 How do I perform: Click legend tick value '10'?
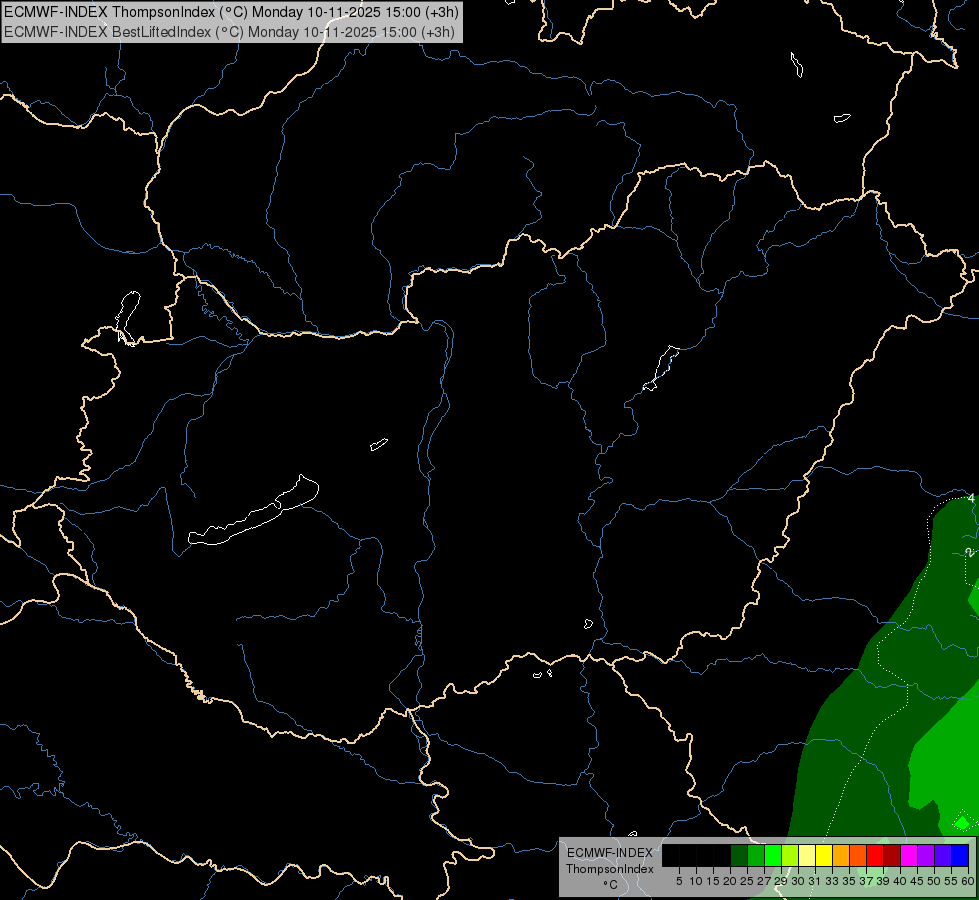click(696, 881)
